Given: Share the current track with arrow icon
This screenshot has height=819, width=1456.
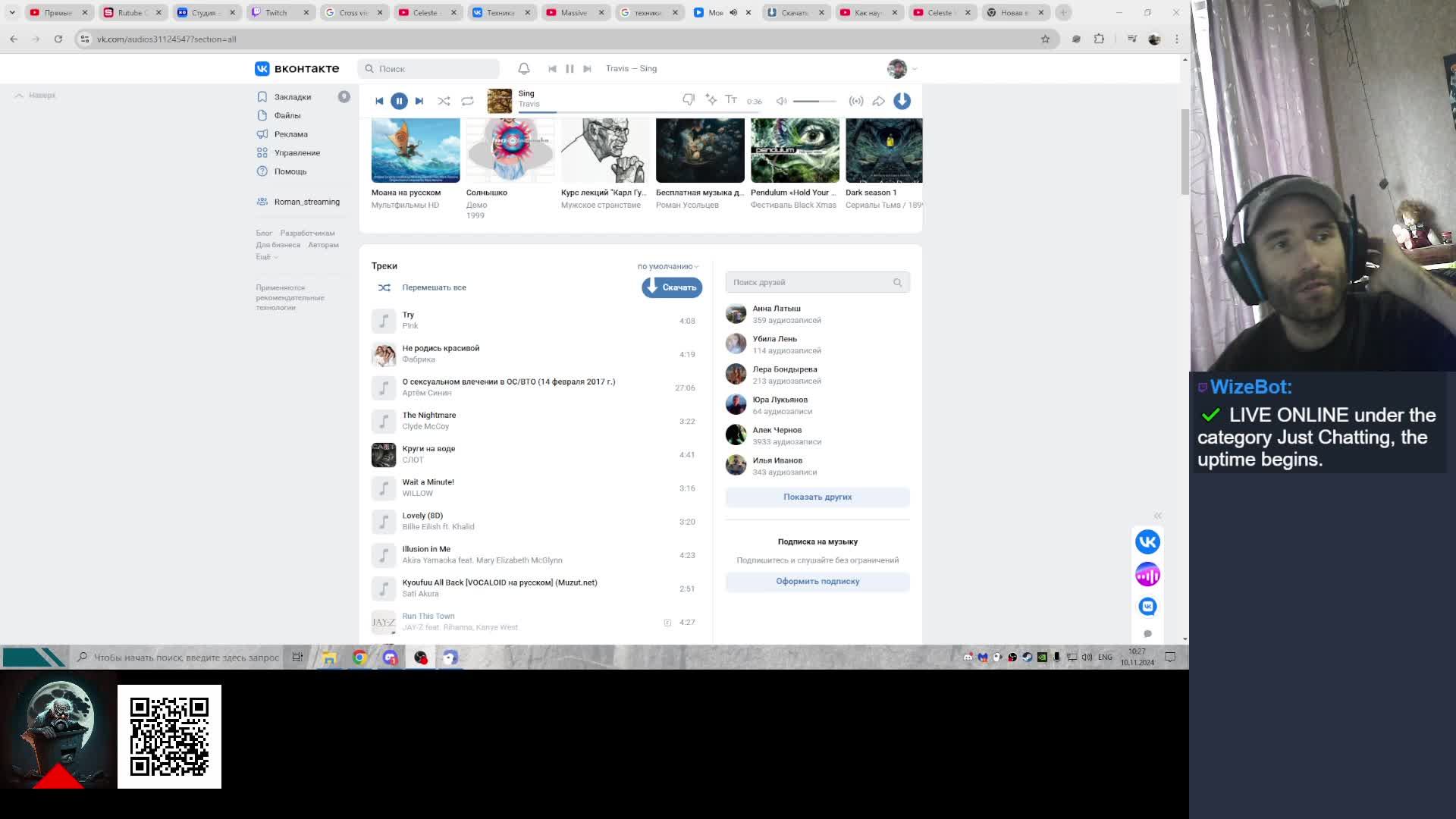Looking at the screenshot, I should (878, 101).
